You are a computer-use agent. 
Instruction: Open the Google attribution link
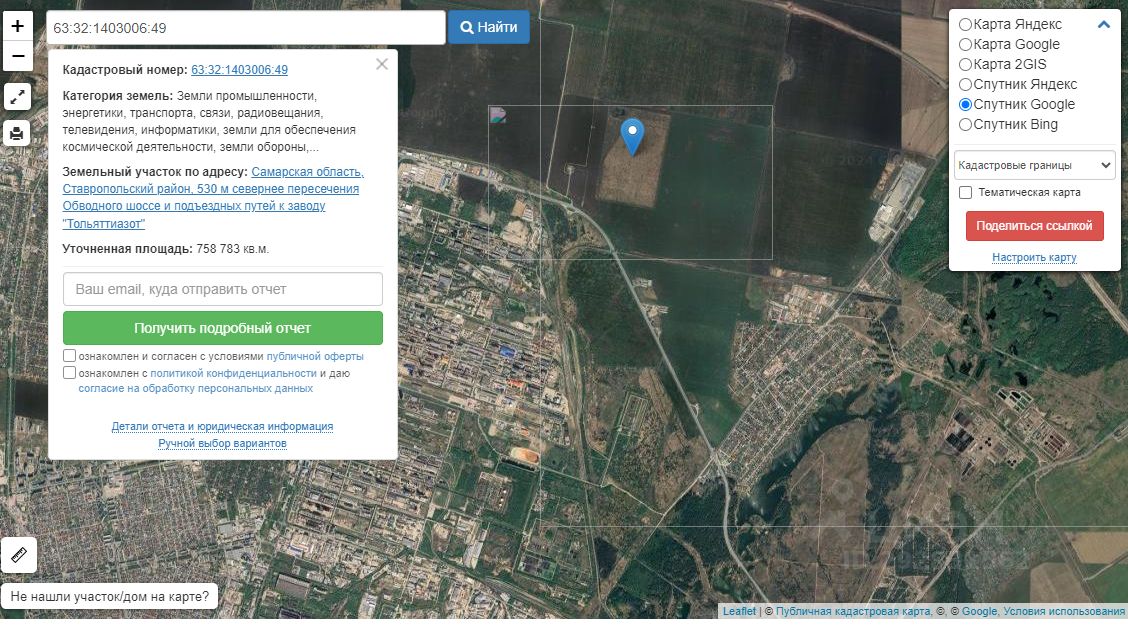coord(979,611)
